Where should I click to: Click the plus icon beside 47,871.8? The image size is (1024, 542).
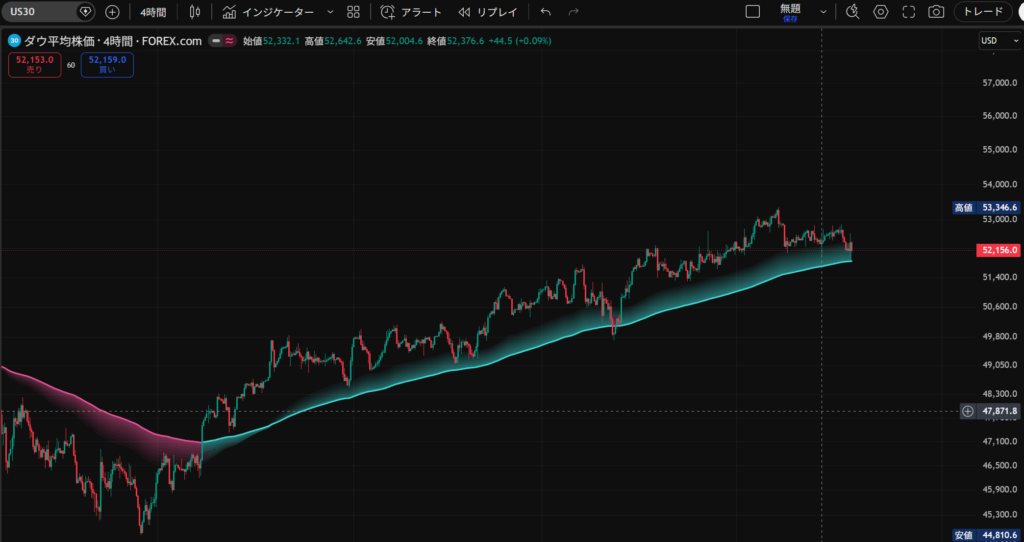968,411
